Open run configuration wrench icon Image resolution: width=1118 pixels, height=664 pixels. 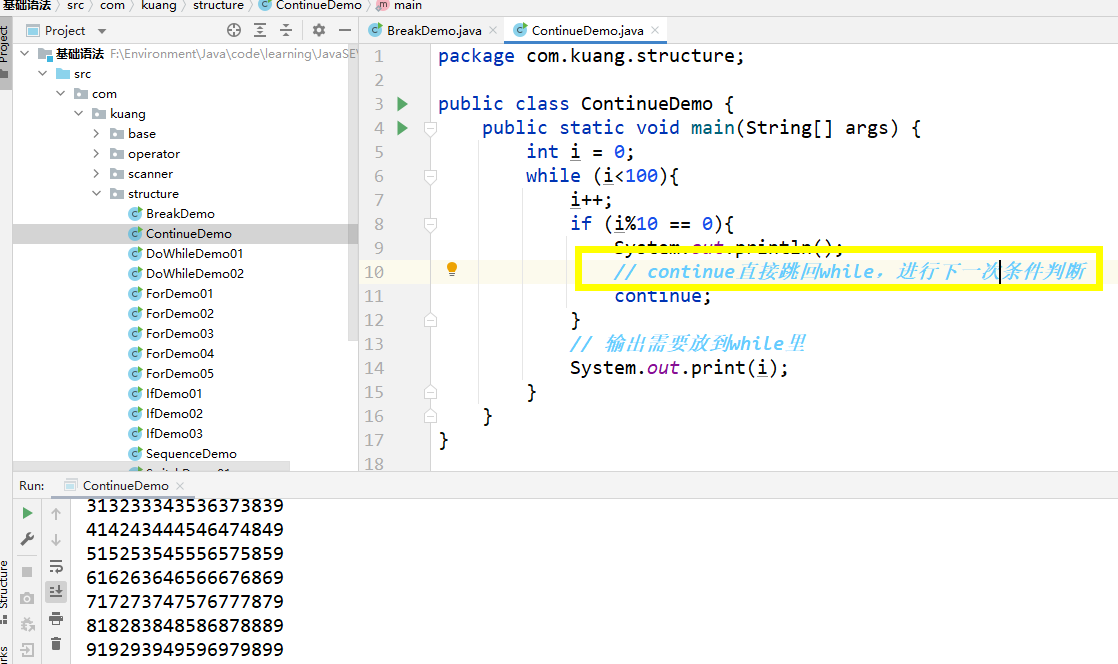click(x=27, y=539)
